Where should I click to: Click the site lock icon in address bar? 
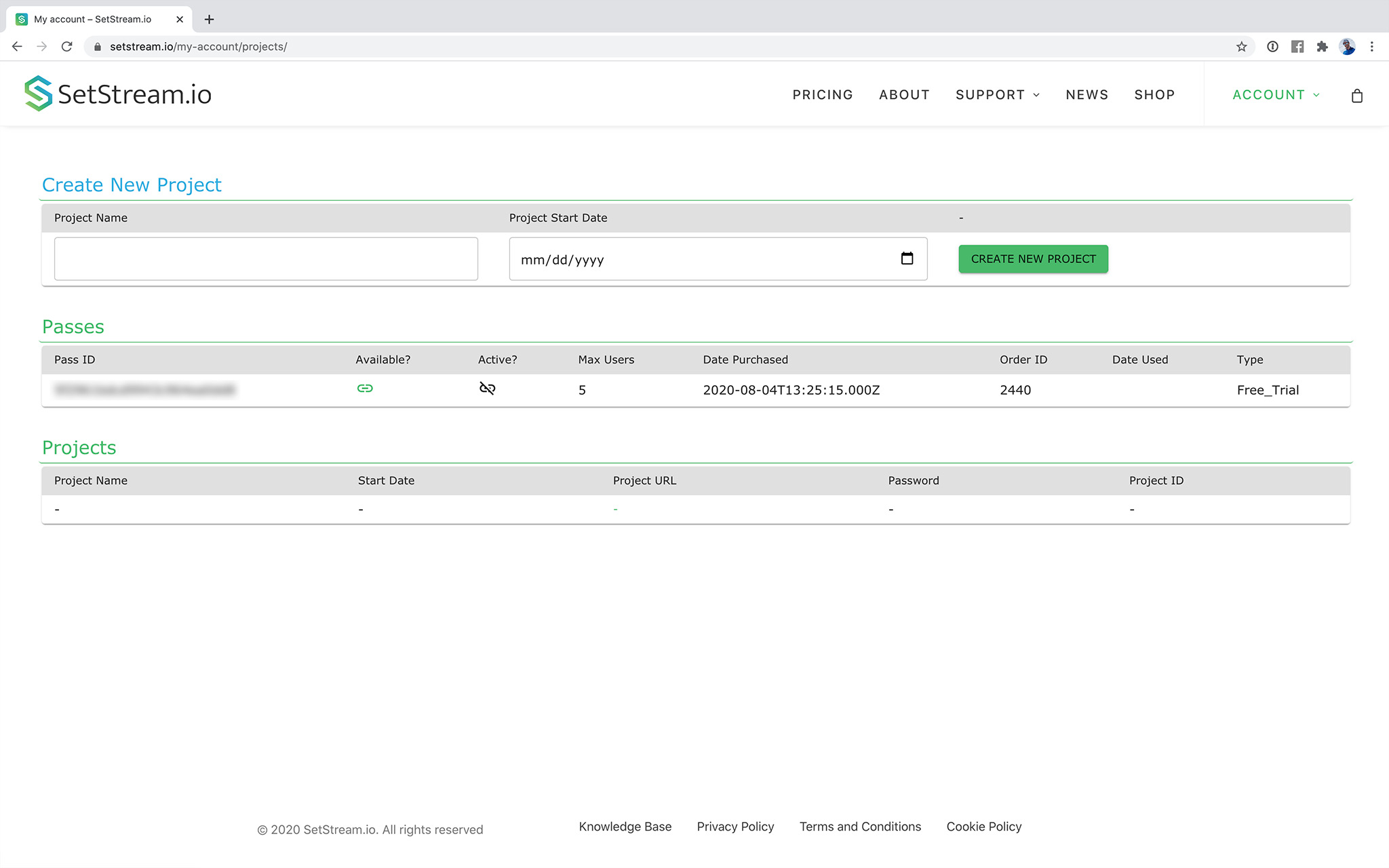[97, 47]
